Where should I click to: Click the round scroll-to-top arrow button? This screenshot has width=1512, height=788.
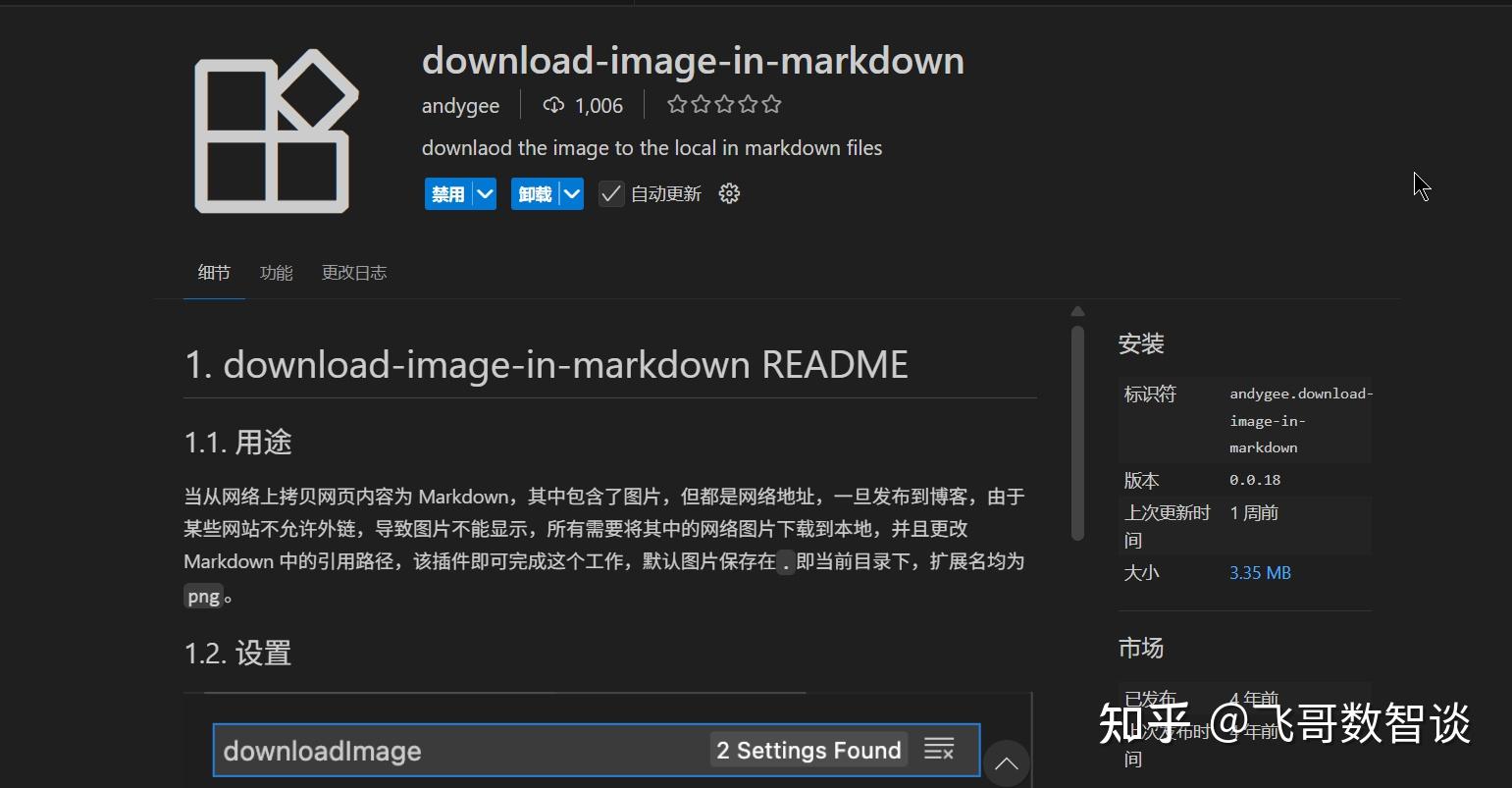click(x=1007, y=763)
